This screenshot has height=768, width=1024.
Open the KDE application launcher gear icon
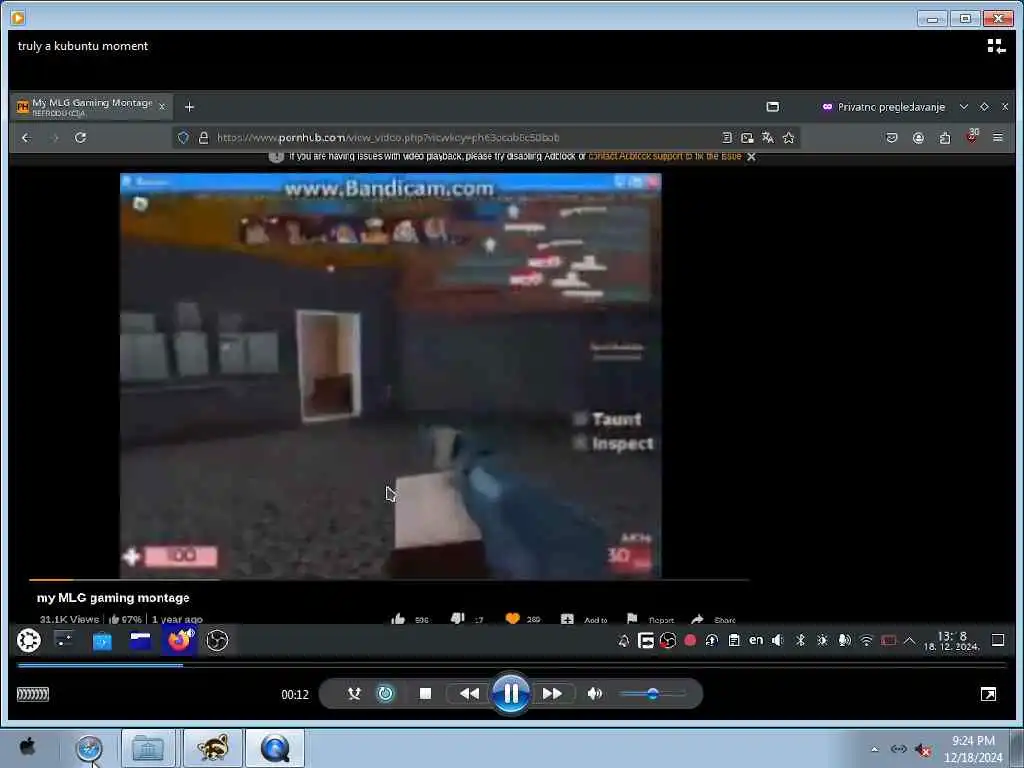tap(29, 640)
